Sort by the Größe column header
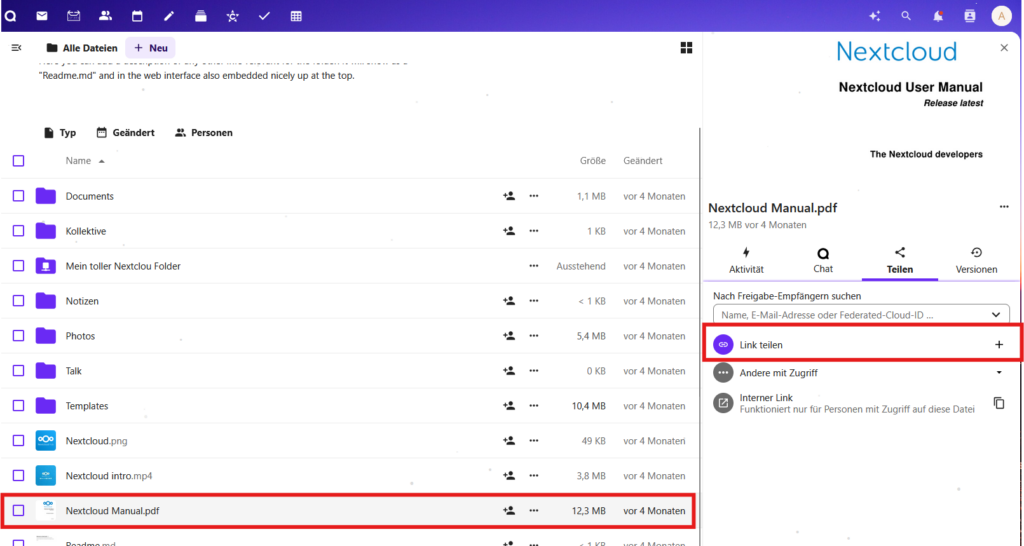Screen dimensions: 1024x546 pos(592,161)
